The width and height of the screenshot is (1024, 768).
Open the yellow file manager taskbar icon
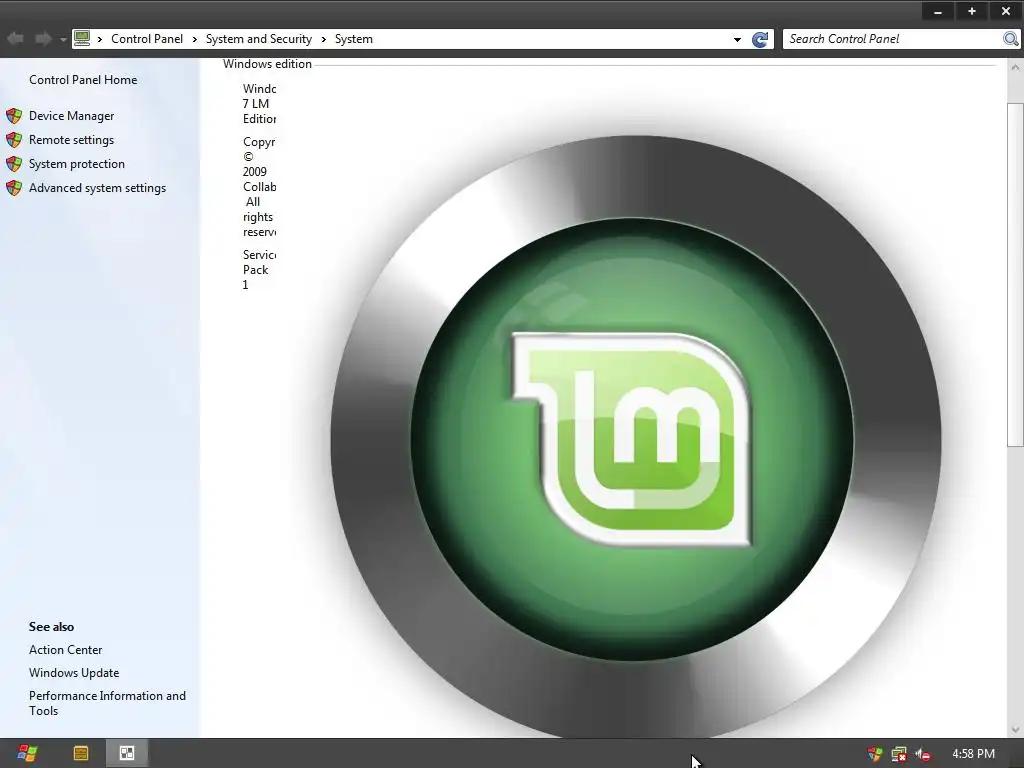(81, 754)
